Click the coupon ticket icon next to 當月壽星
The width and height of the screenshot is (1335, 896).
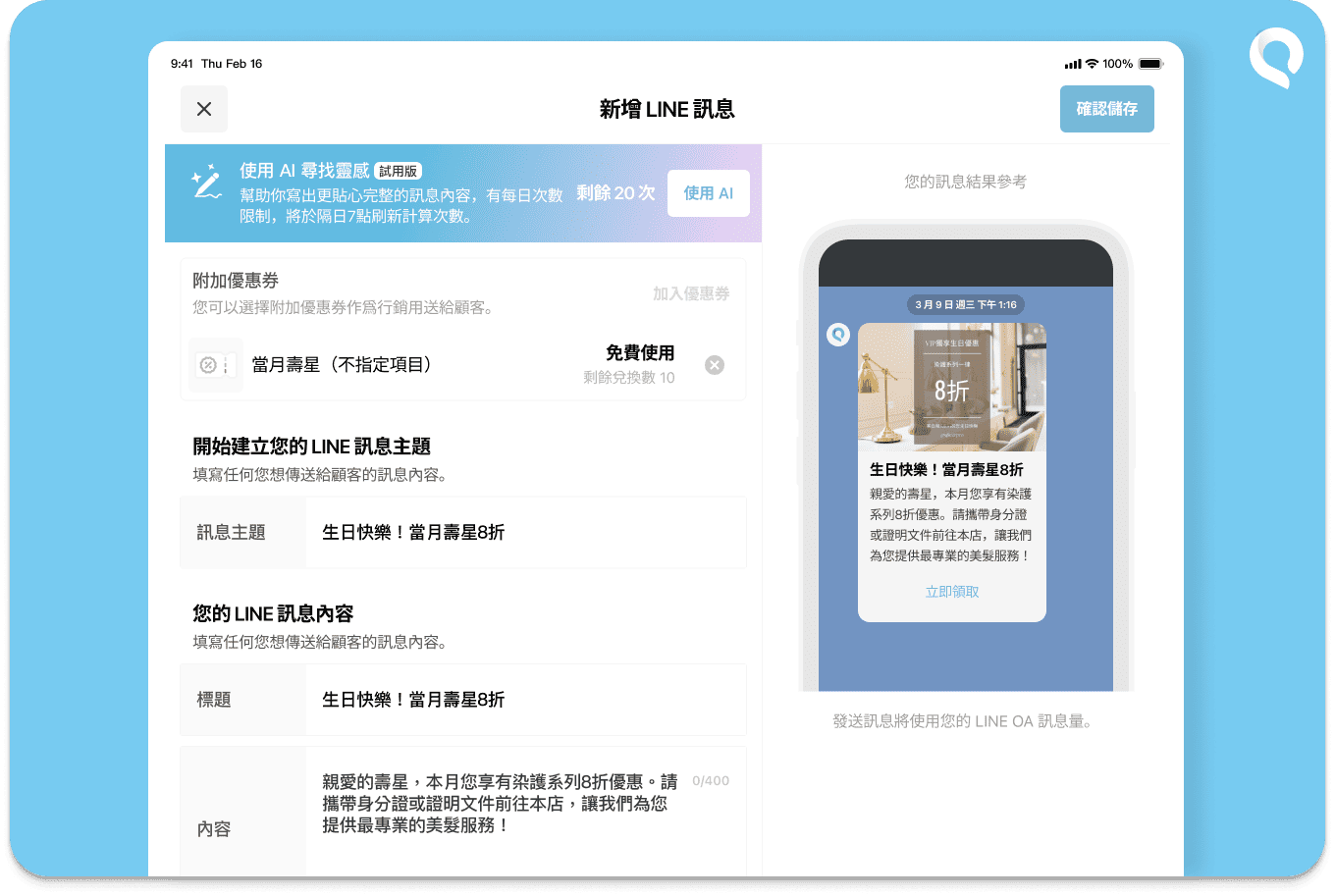[x=216, y=365]
